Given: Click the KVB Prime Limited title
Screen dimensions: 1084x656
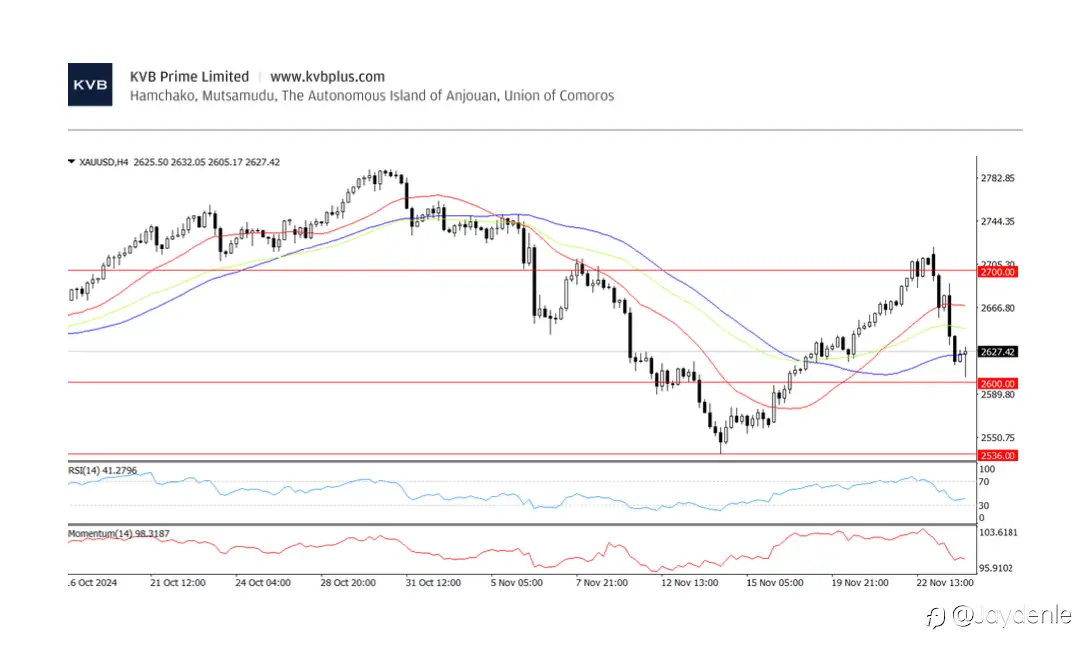Looking at the screenshot, I should [189, 77].
